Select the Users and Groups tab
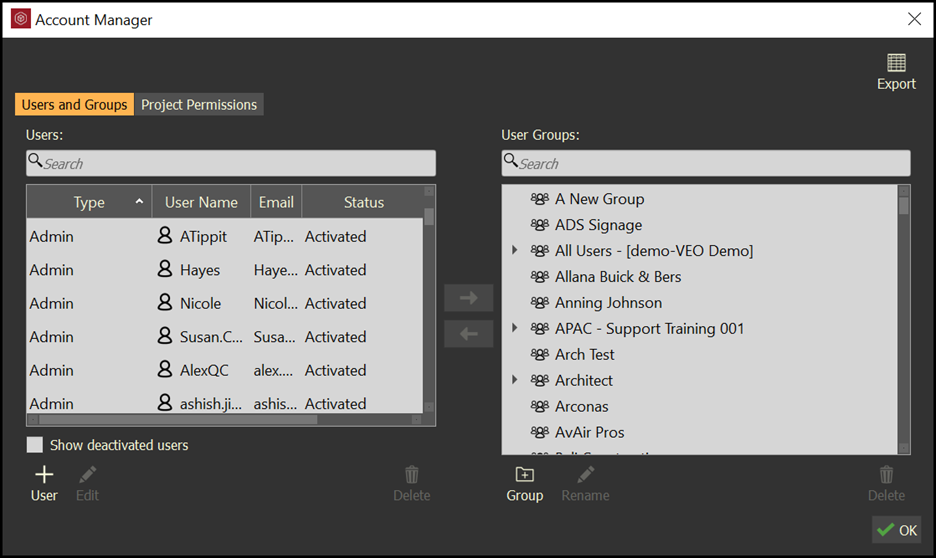 tap(74, 105)
